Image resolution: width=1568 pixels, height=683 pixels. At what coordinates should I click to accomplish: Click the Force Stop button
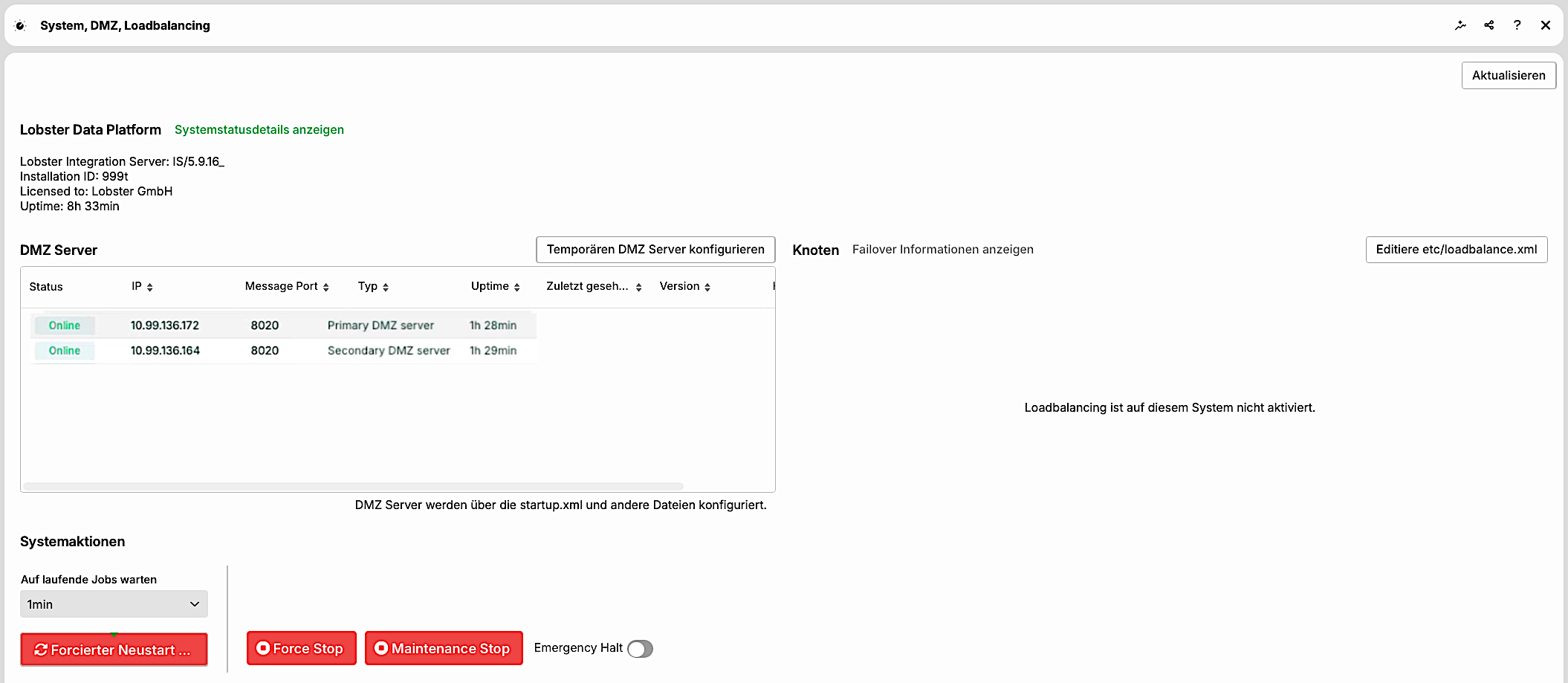point(301,649)
